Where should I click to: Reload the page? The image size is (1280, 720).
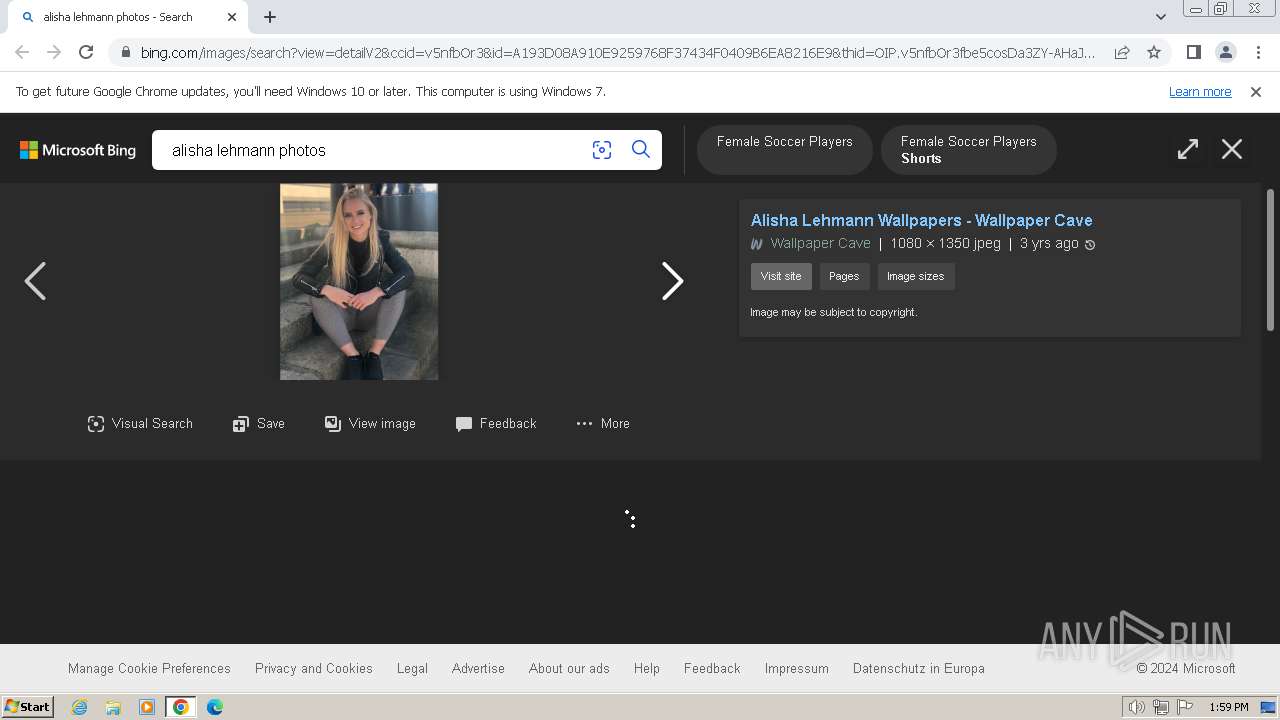coord(86,52)
